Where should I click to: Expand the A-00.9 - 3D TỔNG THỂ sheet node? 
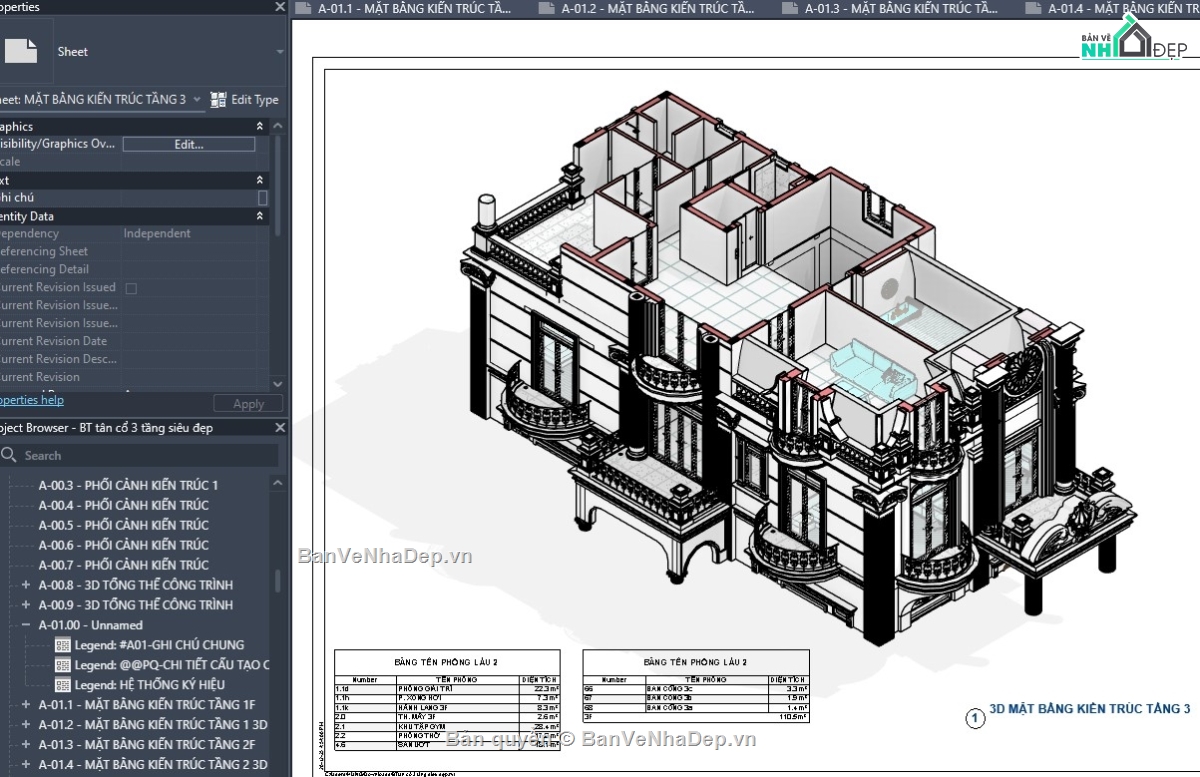tap(26, 605)
